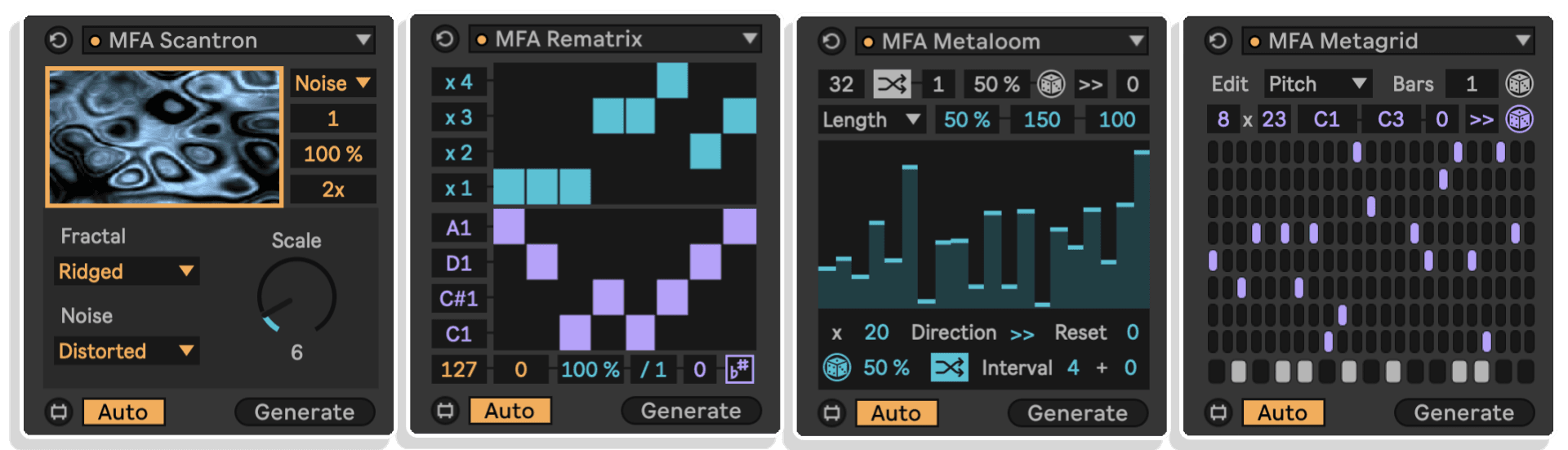
Task: Click the clip icon beside Auto in Metagrid
Action: click(x=1218, y=412)
